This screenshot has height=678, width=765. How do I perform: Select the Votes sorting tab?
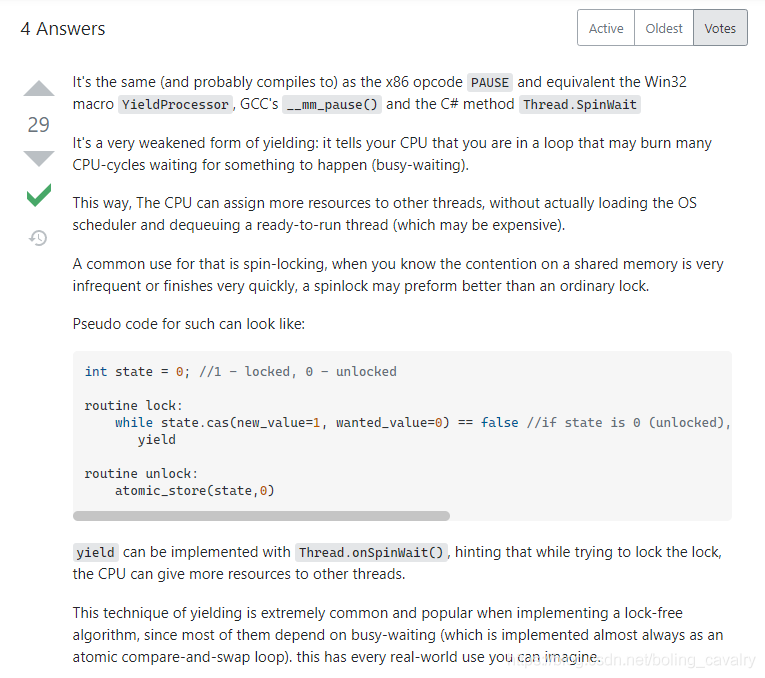(720, 28)
